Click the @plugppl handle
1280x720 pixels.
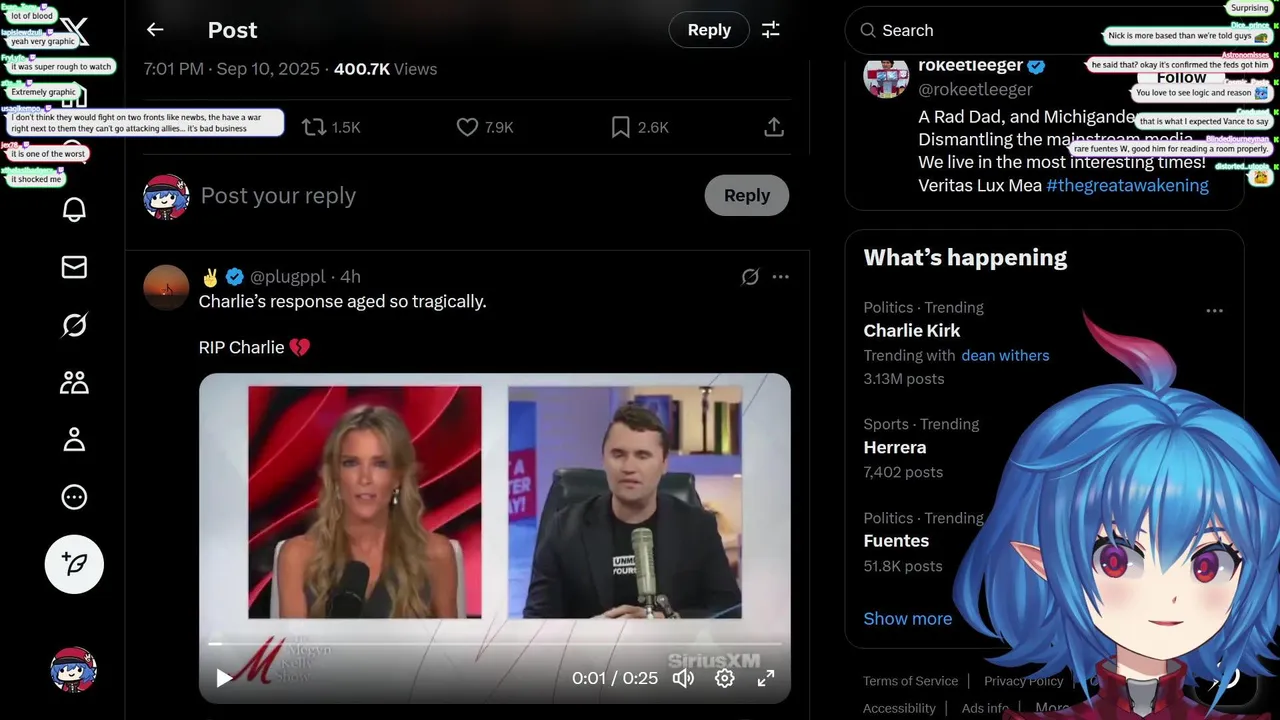pos(290,277)
